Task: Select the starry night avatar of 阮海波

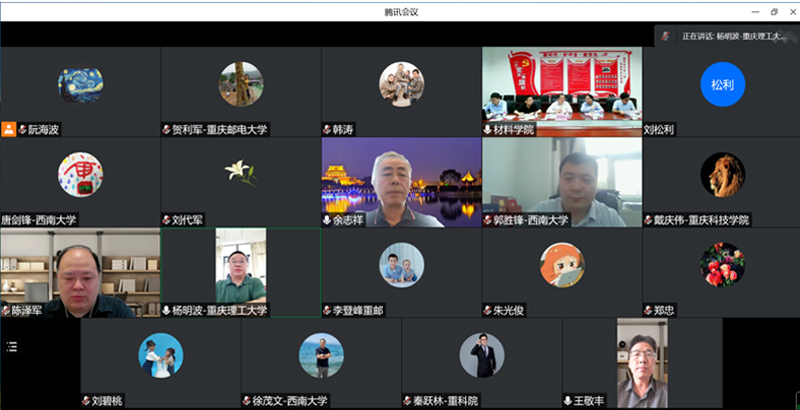Action: point(80,84)
